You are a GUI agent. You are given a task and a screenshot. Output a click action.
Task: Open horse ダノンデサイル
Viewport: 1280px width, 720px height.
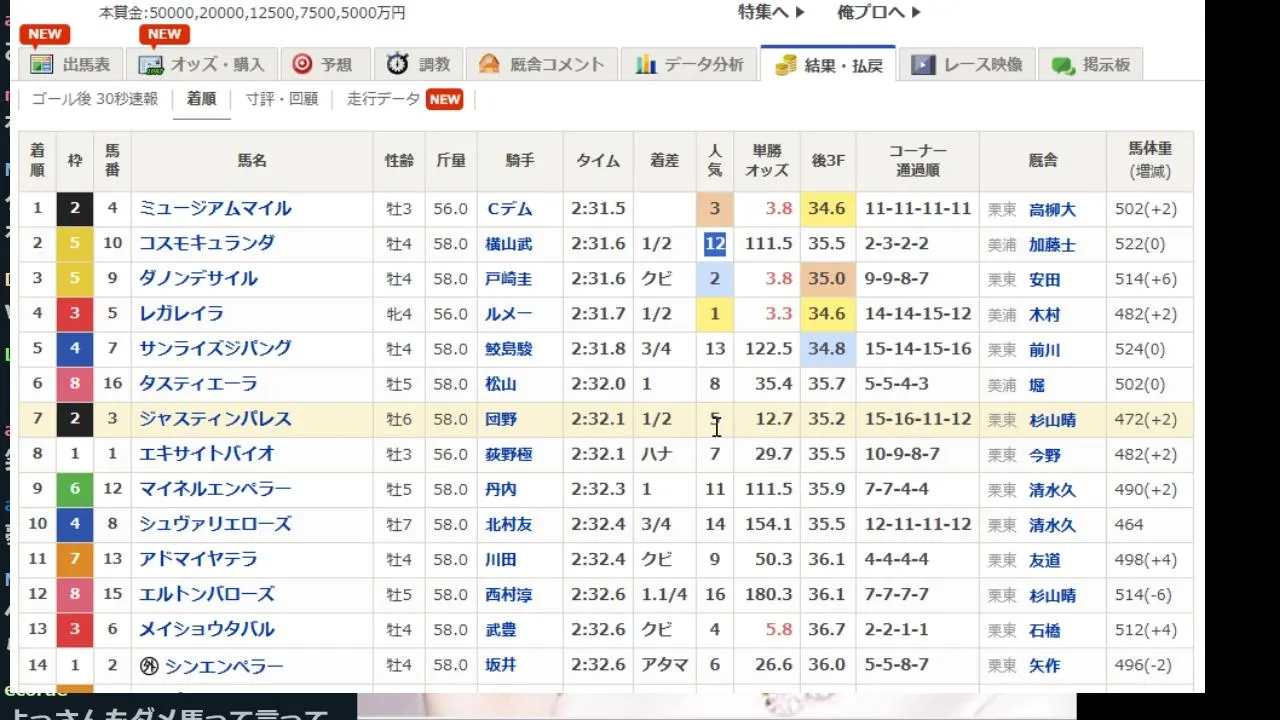[198, 278]
